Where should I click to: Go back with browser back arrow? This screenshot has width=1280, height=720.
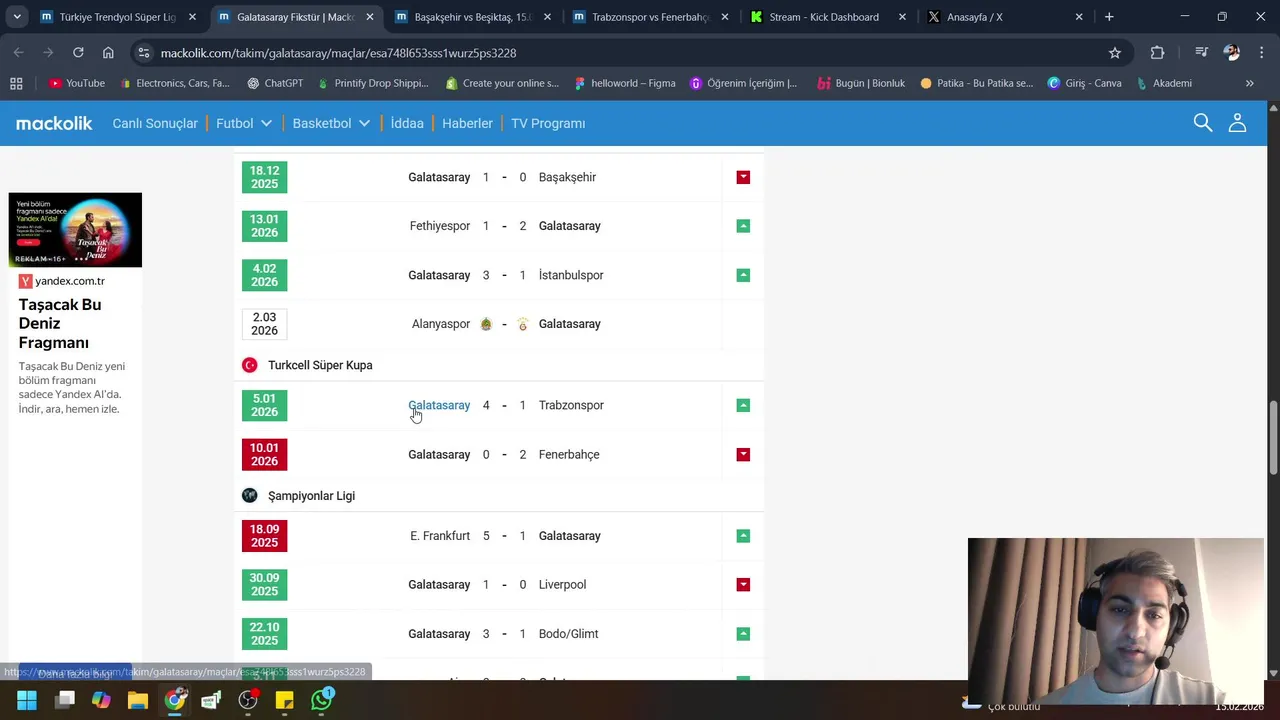point(19,52)
